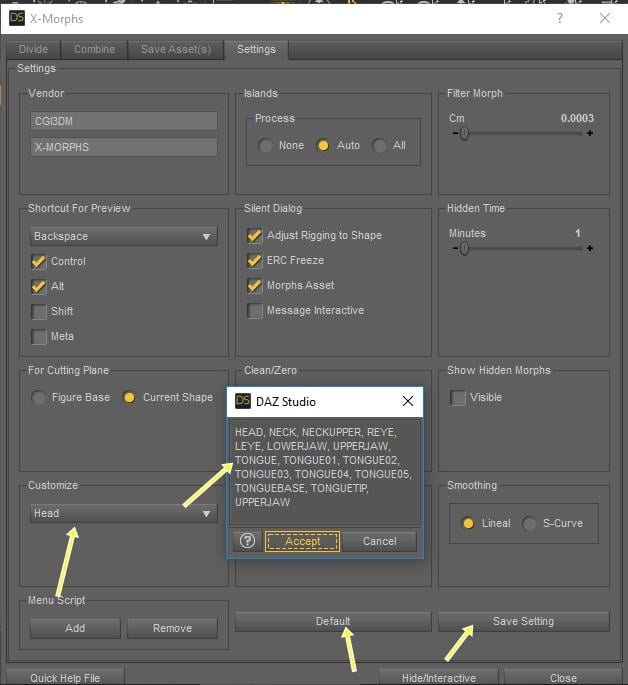Click Accept in the DAZ Studio popup
This screenshot has width=628, height=685.
(302, 541)
